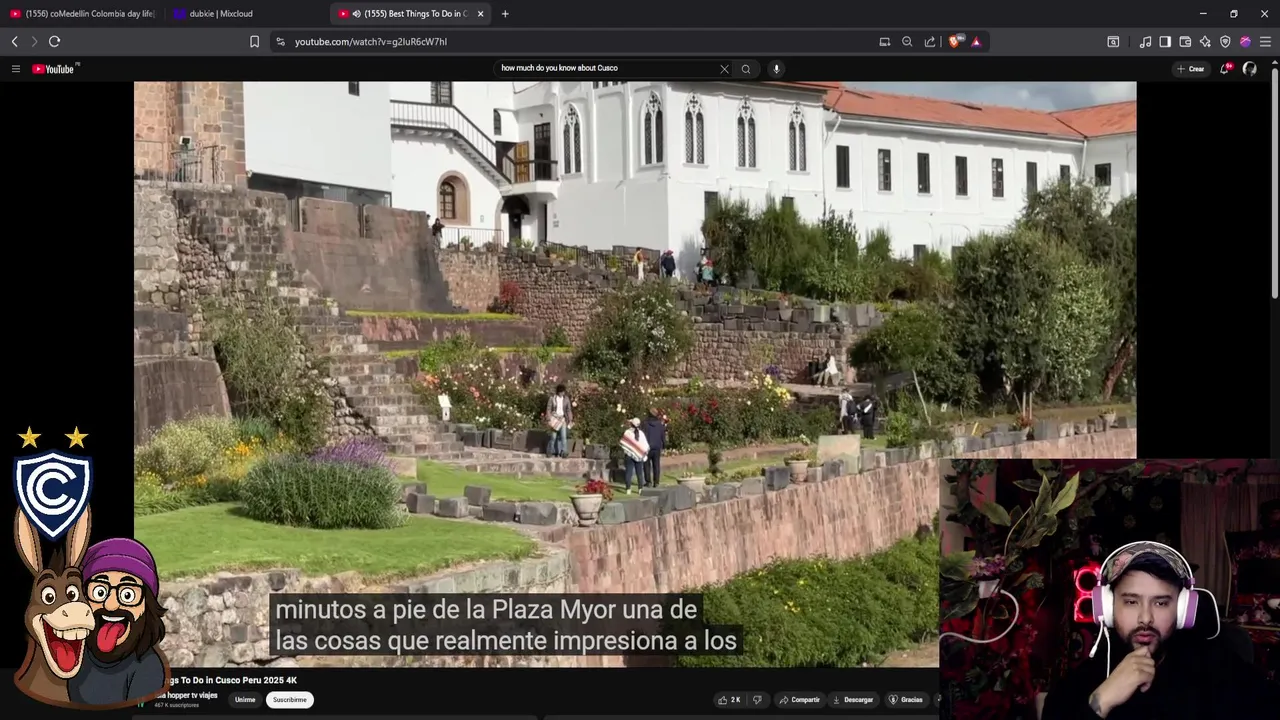The height and width of the screenshot is (720, 1280).
Task: Share this page from address bar
Action: coord(930,42)
